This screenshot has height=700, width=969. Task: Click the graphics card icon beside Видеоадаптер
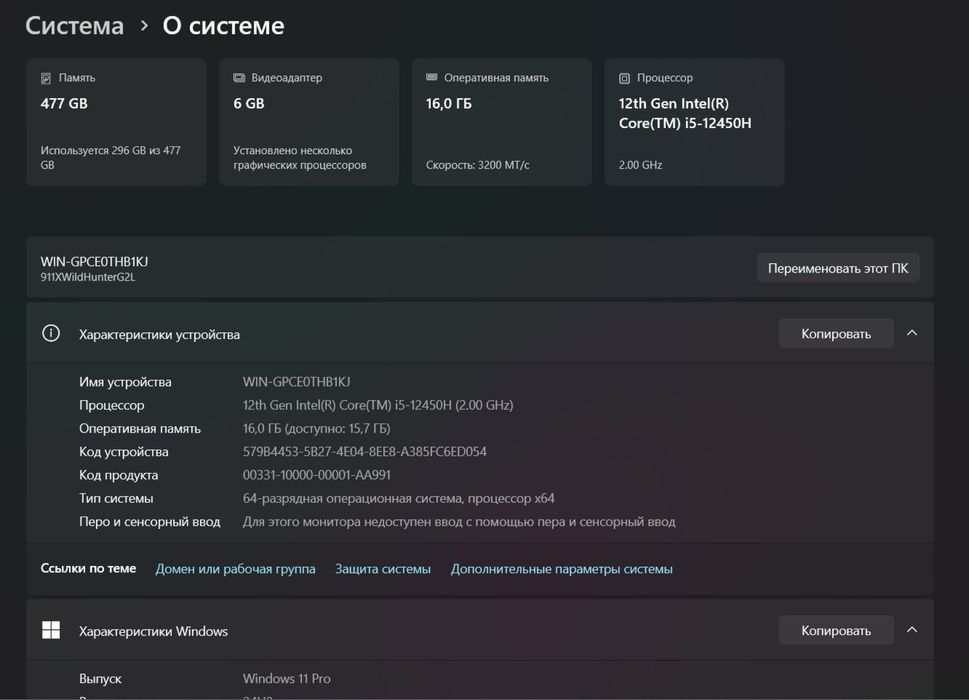click(239, 78)
